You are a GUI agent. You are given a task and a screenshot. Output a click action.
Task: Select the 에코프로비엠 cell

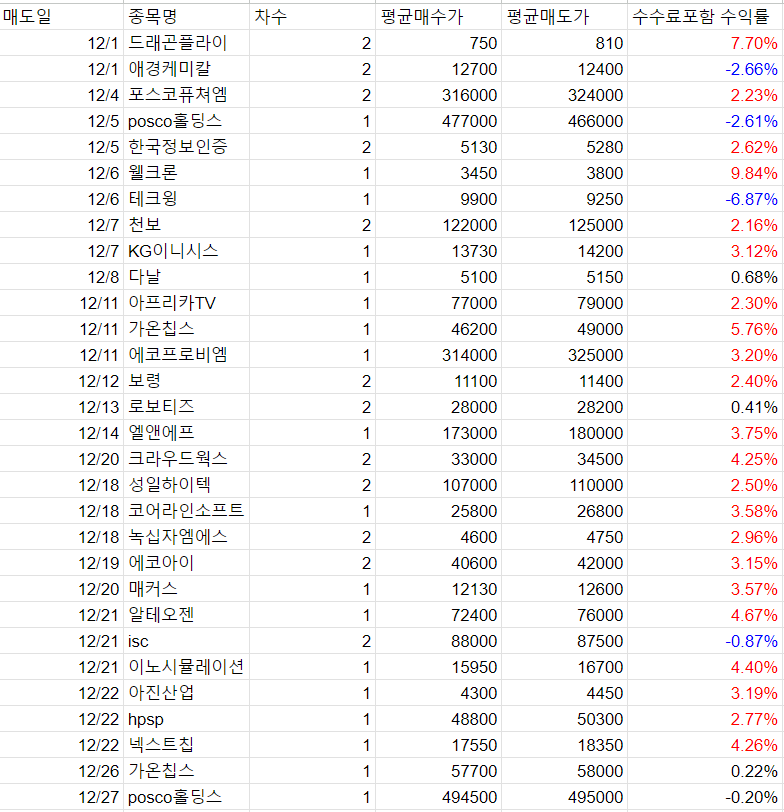pyautogui.click(x=186, y=355)
